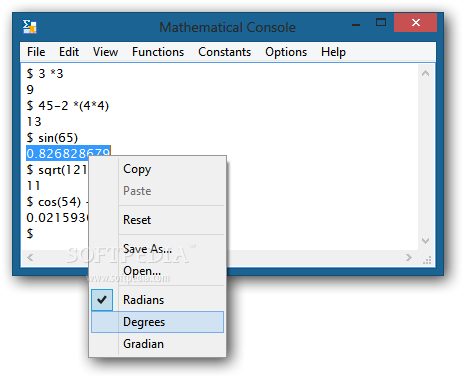Click the horizontal scrollbar left arrow

point(30,257)
